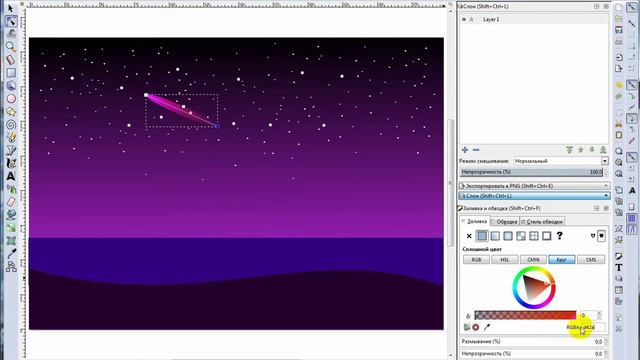This screenshot has width=640, height=360.
Task: Toggle Layer 1 visibility eye icon
Action: [464, 19]
